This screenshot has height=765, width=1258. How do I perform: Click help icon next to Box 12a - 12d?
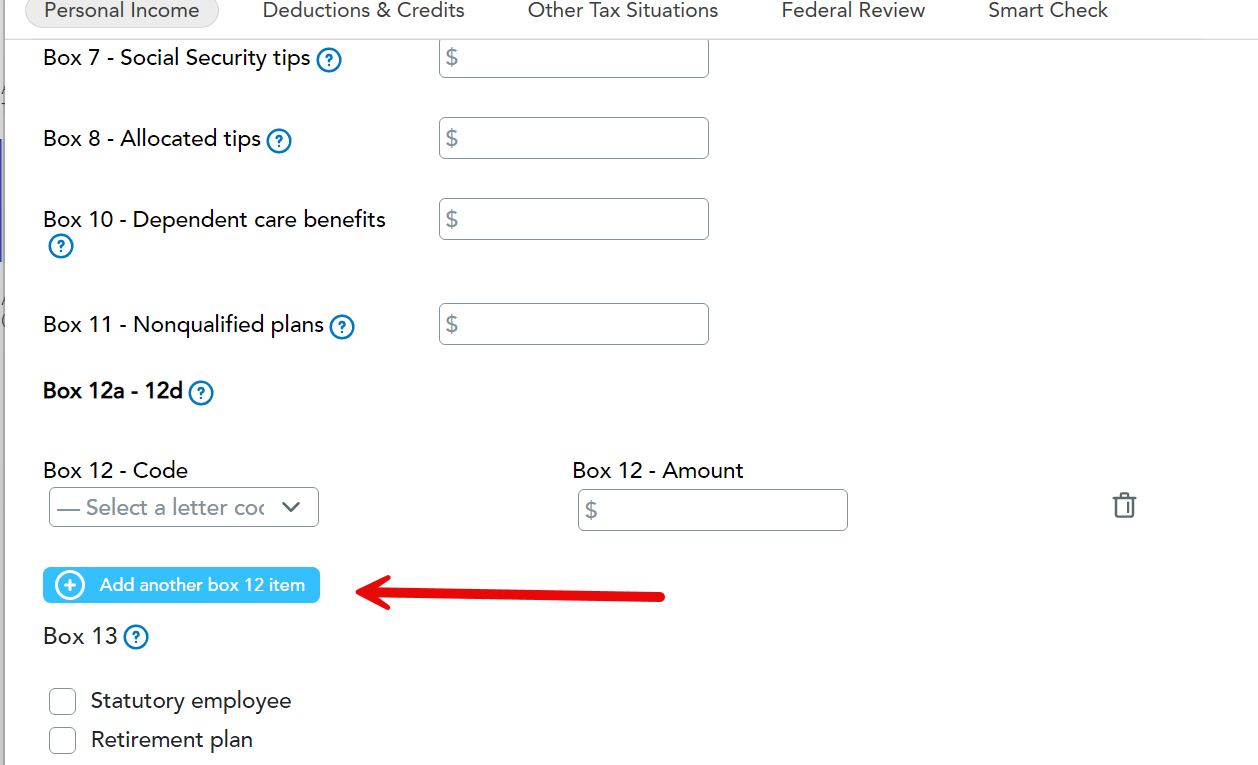(x=201, y=393)
